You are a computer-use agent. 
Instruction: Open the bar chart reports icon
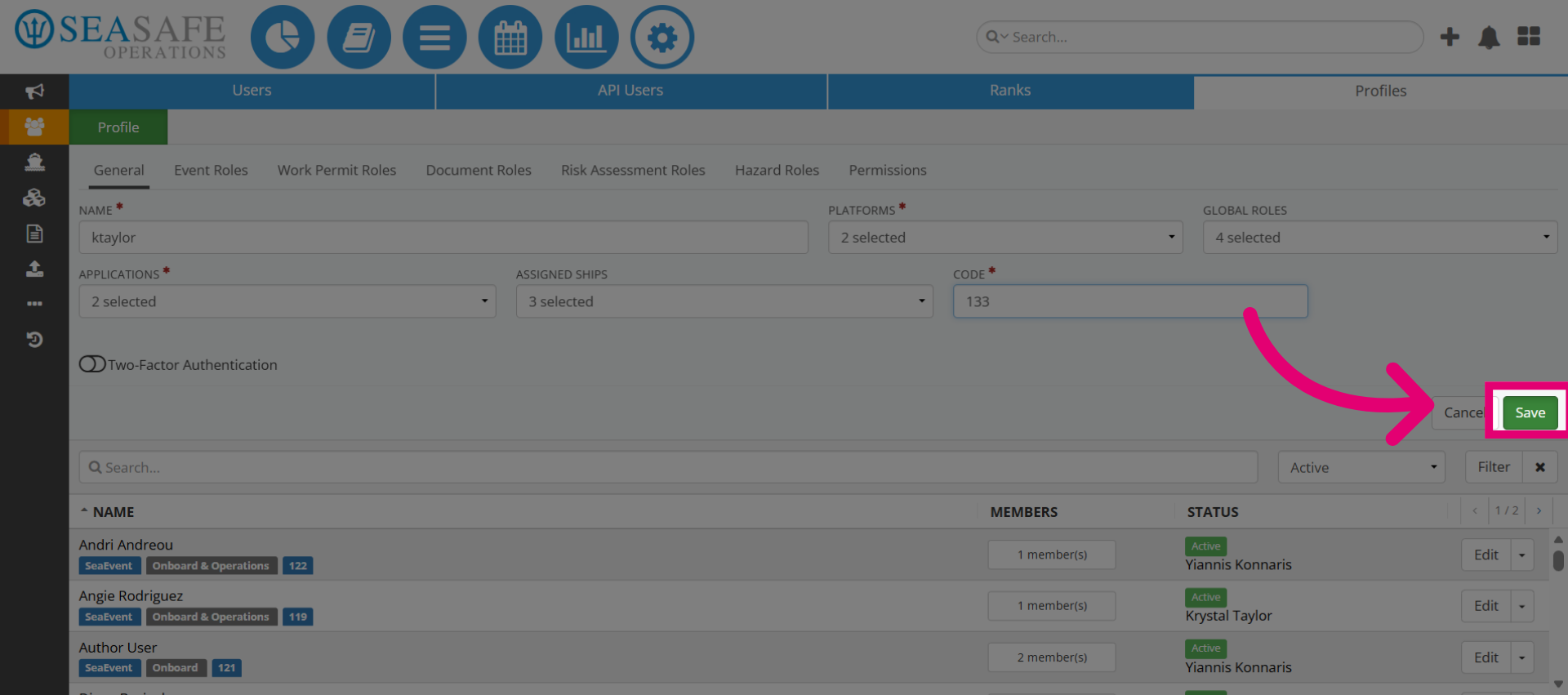coord(586,37)
